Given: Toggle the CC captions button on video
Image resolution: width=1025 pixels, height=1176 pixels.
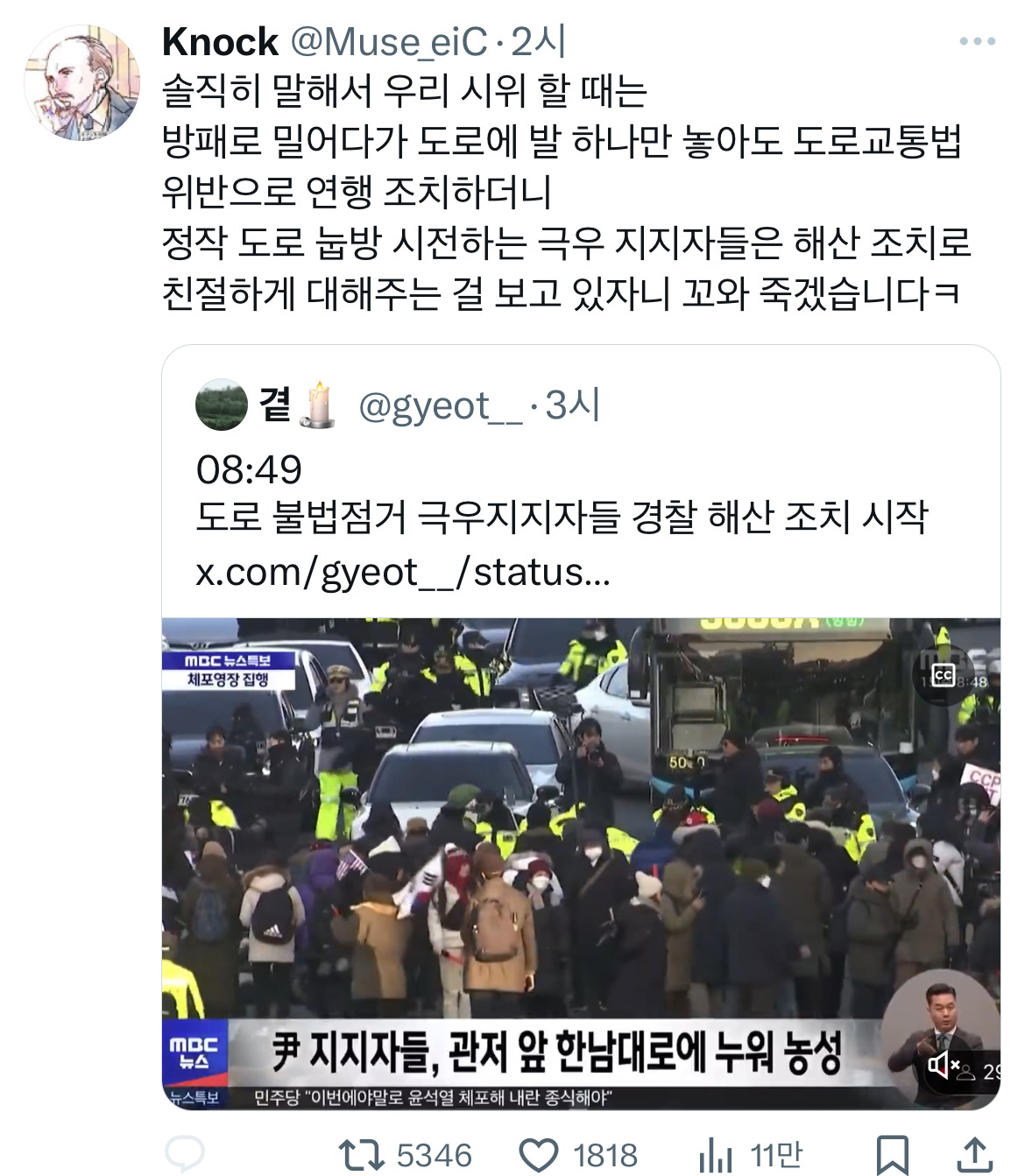Looking at the screenshot, I should [x=944, y=674].
